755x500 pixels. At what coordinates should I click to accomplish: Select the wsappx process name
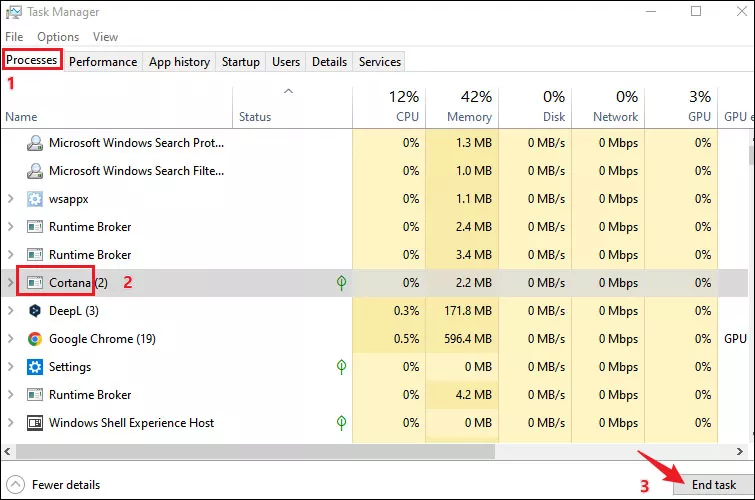69,199
